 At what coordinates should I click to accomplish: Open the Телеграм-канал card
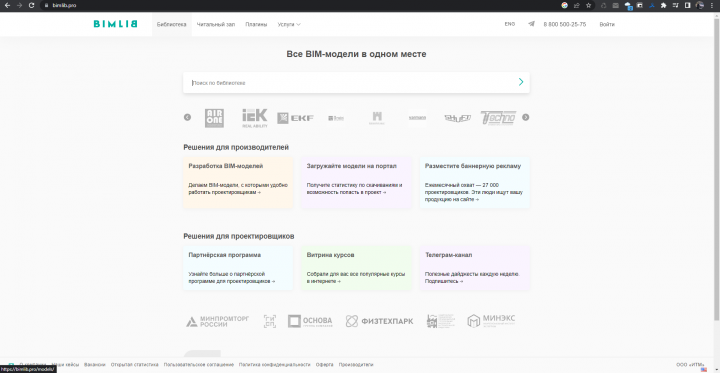tap(475, 268)
